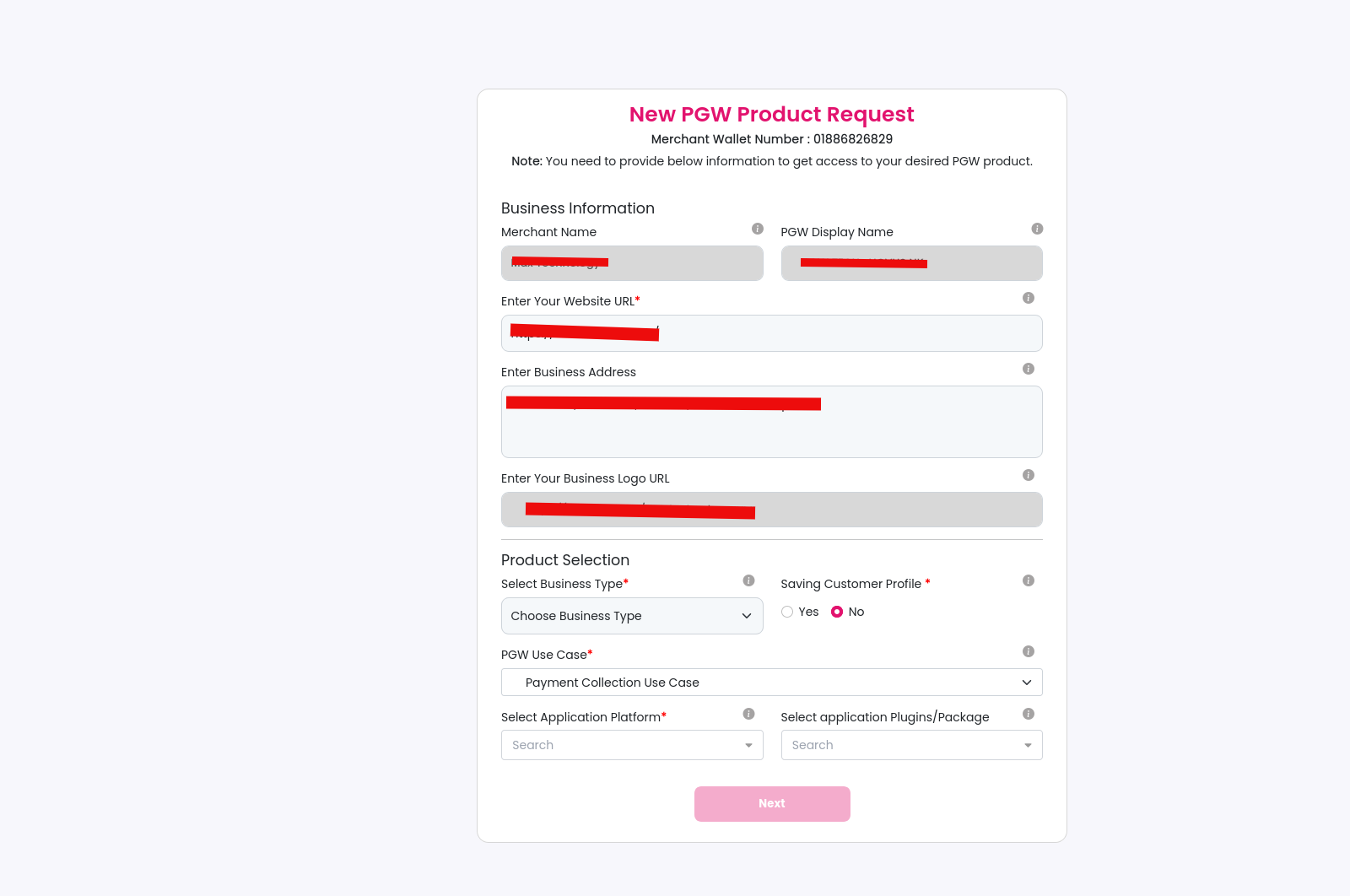Image resolution: width=1350 pixels, height=896 pixels.
Task: Click the Merchant Name info icon
Action: pyautogui.click(x=758, y=229)
